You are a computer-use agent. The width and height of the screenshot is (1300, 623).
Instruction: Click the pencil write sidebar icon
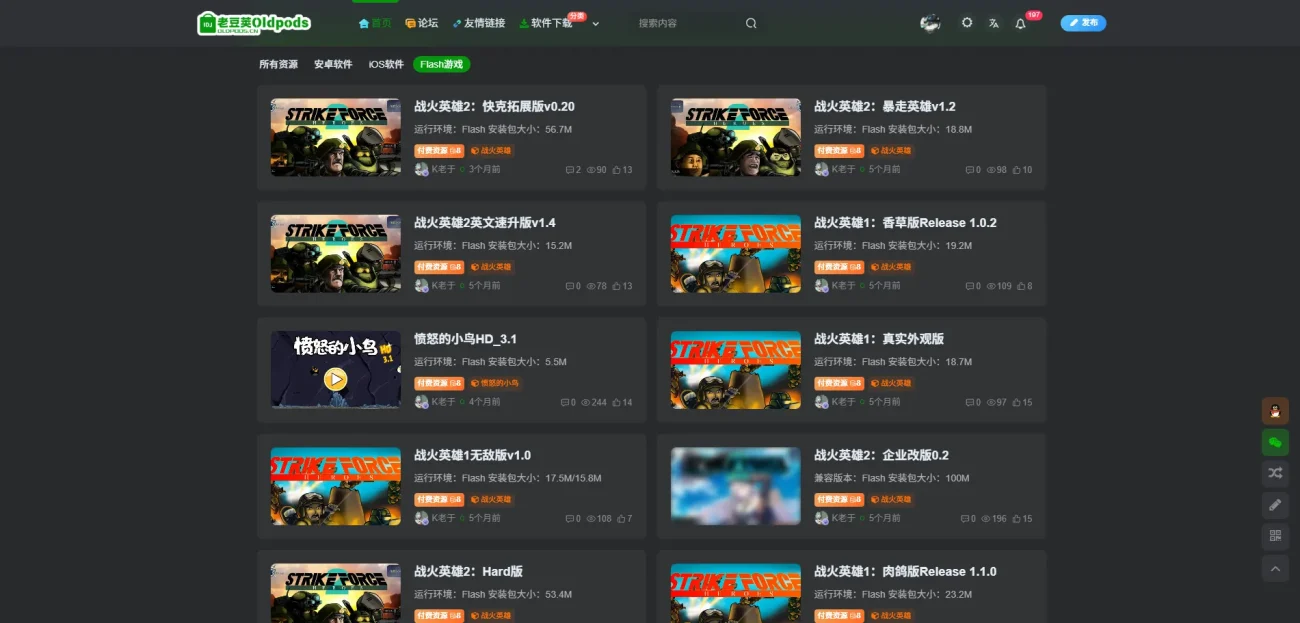(1275, 505)
